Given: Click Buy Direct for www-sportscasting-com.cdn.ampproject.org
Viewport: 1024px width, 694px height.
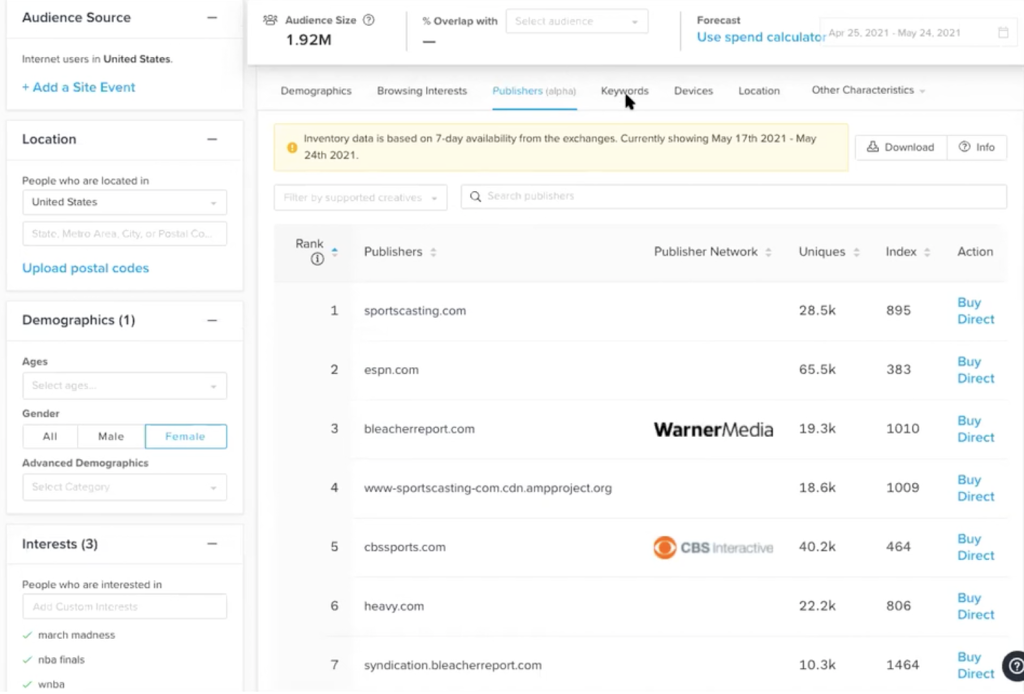Looking at the screenshot, I should 976,488.
